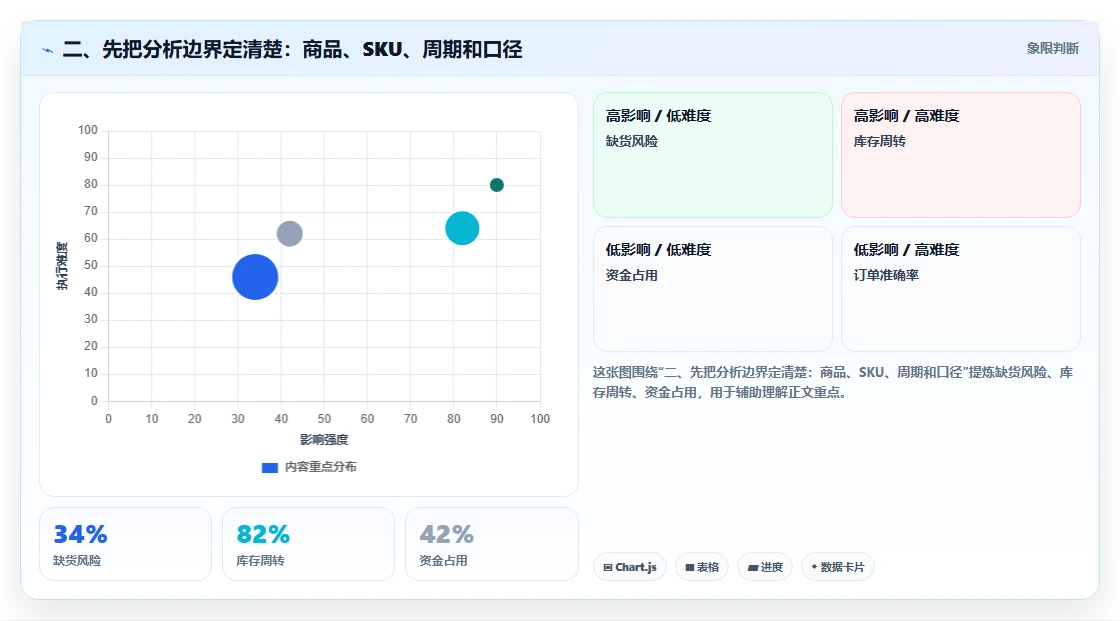
Task: Click 订单准确率 text in quadrant card
Action: tap(886, 275)
